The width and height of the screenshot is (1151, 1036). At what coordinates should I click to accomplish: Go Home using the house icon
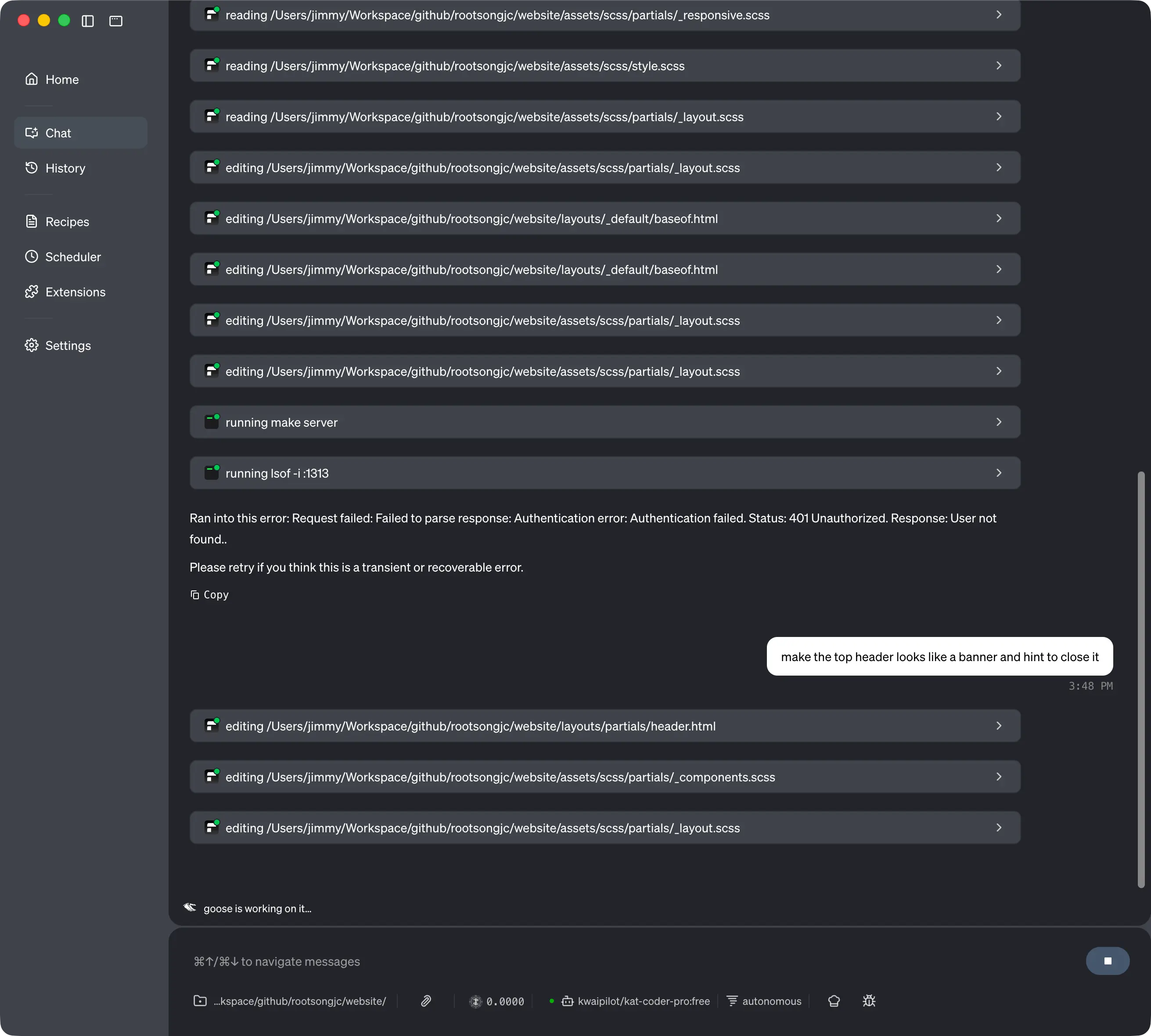point(32,79)
